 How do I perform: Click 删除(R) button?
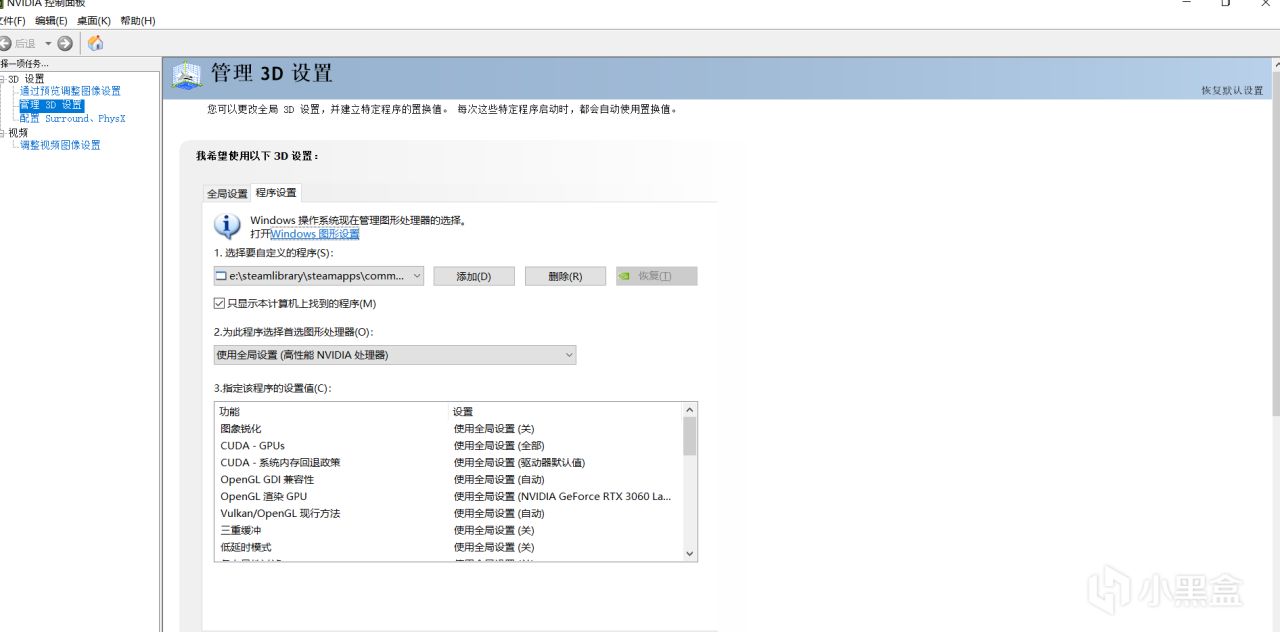(x=565, y=276)
